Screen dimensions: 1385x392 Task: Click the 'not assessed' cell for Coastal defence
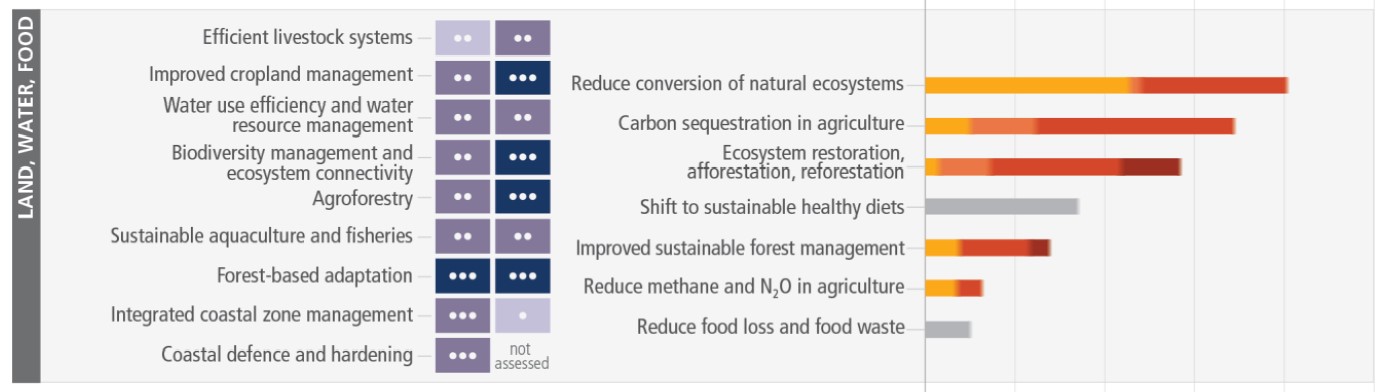tap(522, 356)
